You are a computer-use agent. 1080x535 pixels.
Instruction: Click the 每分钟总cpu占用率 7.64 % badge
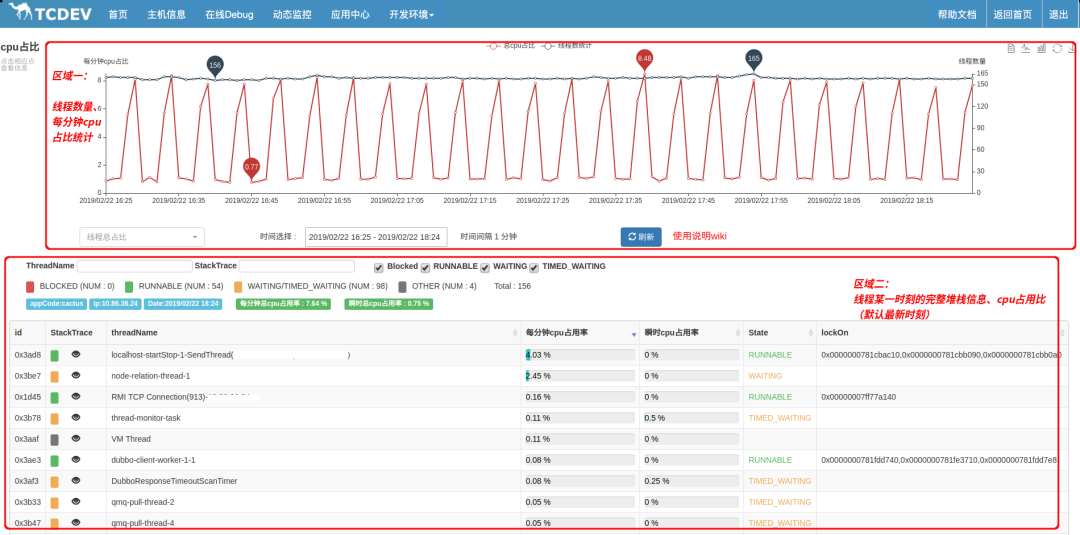tap(282, 304)
